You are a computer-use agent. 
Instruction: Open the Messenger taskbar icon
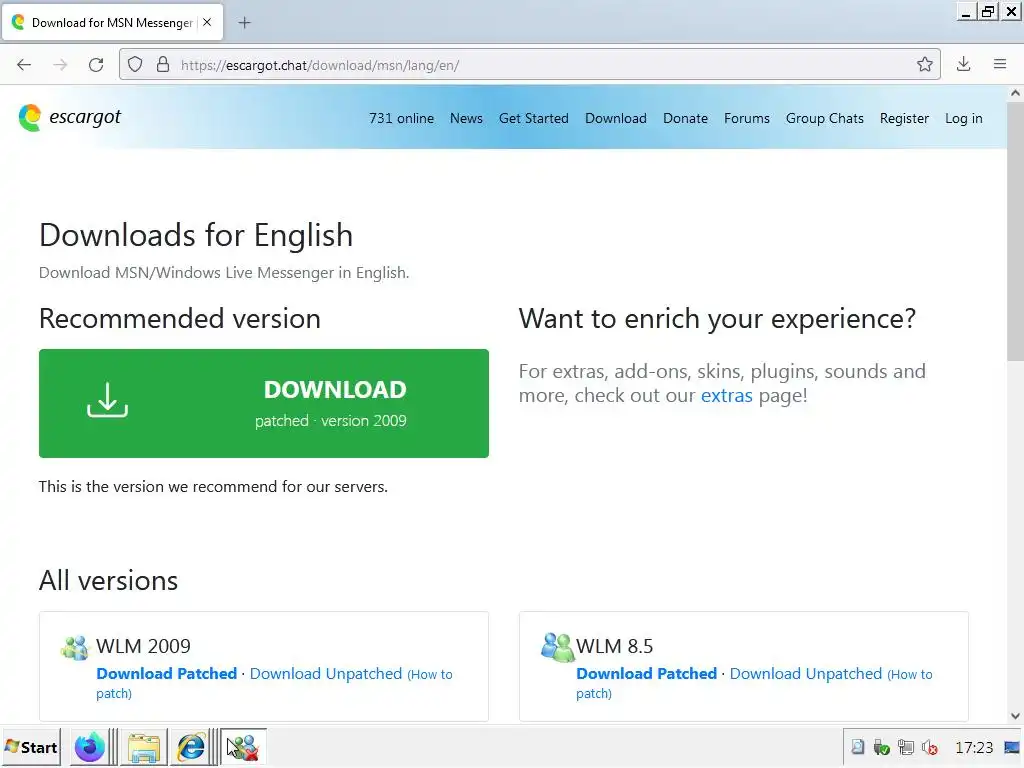[x=244, y=747]
